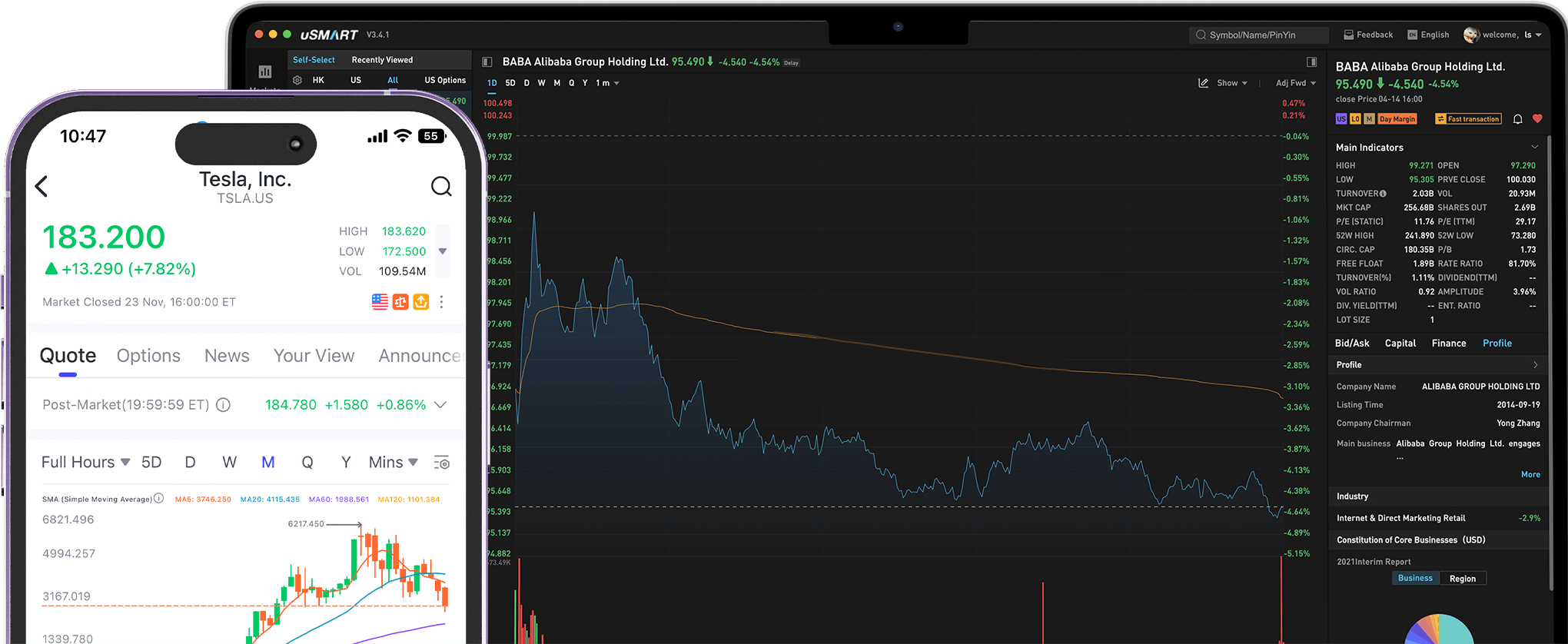Toggle the right panel layout icon

point(1312,62)
